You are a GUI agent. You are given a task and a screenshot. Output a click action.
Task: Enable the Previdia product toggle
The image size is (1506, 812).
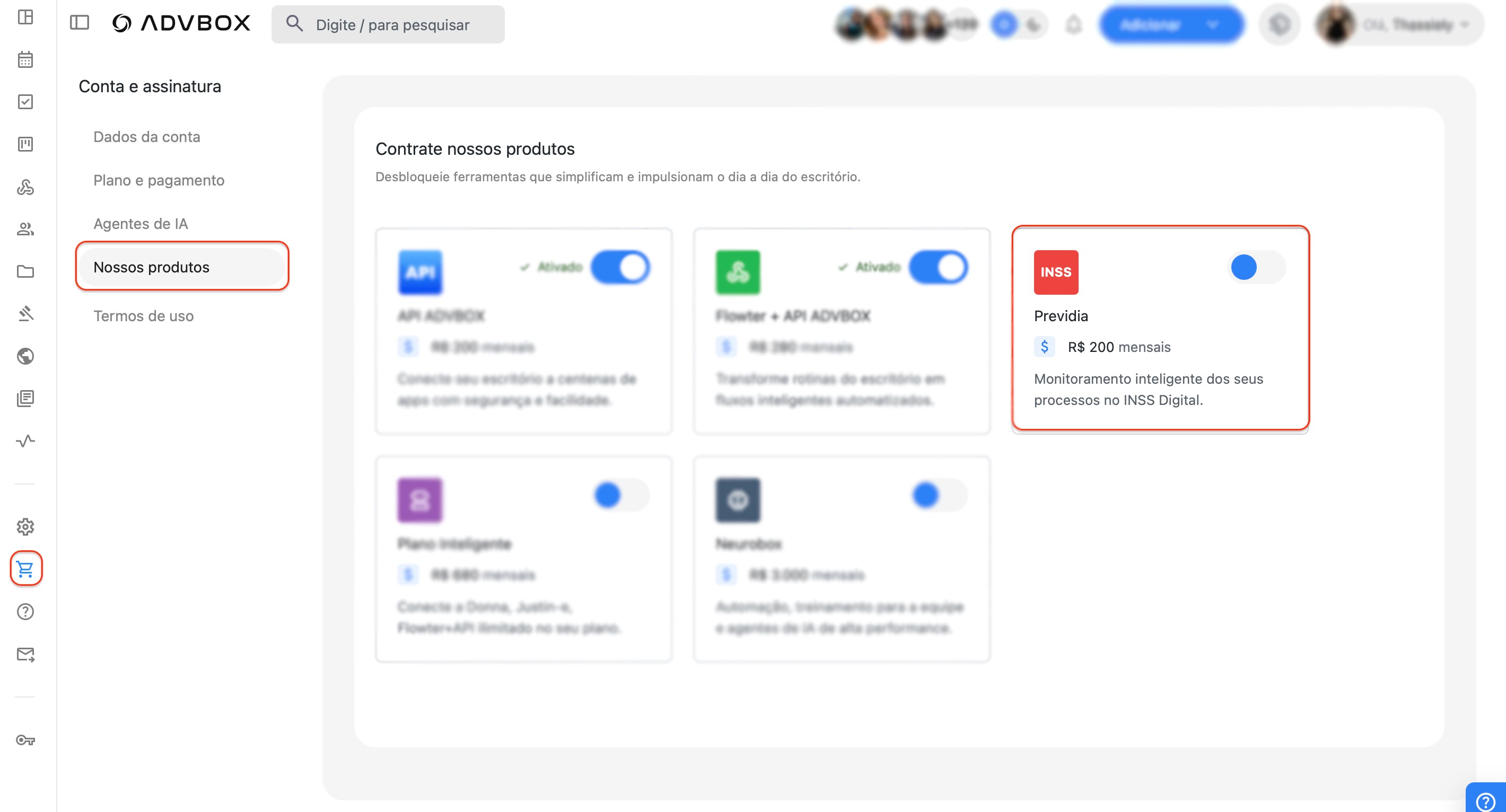[1256, 268]
